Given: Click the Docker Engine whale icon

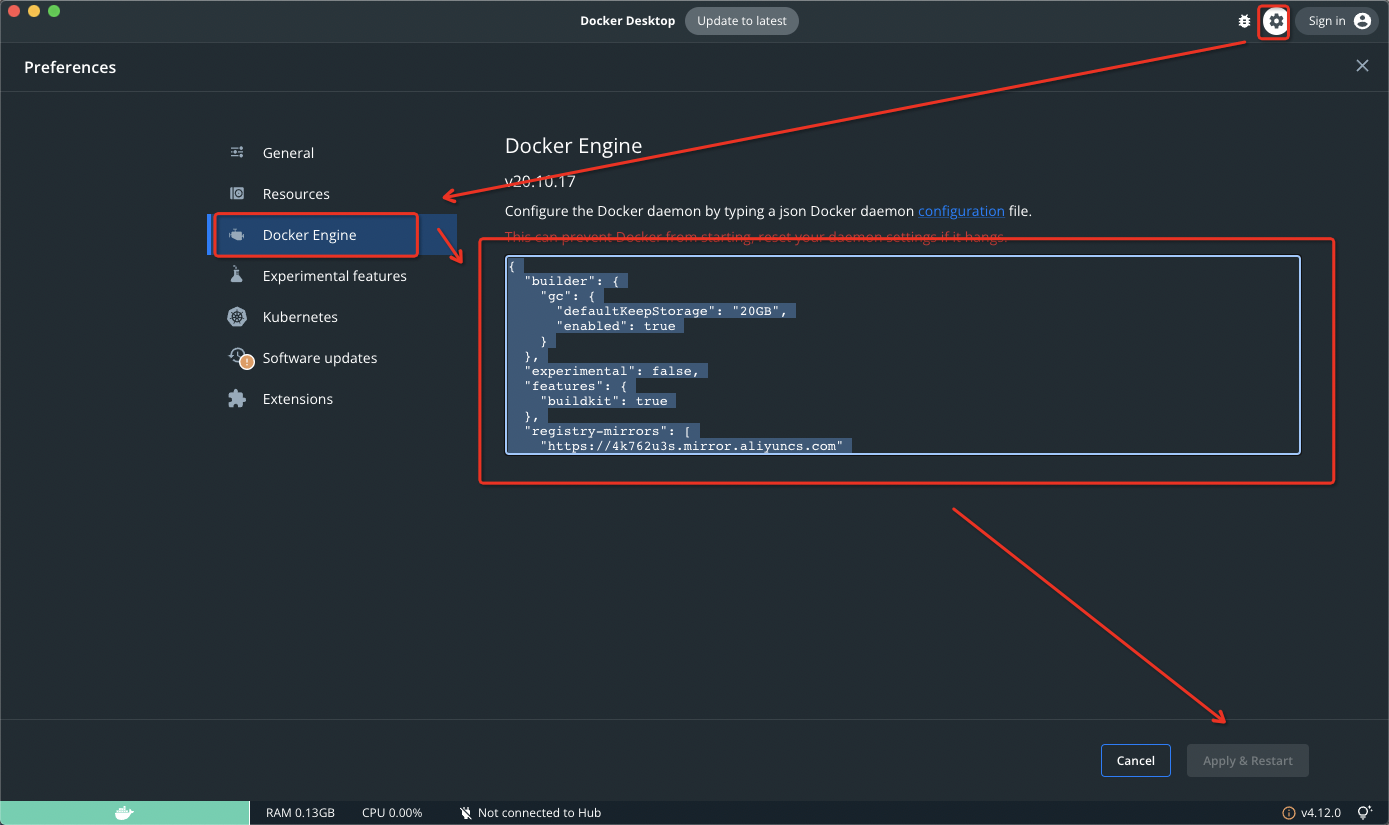Looking at the screenshot, I should [237, 235].
